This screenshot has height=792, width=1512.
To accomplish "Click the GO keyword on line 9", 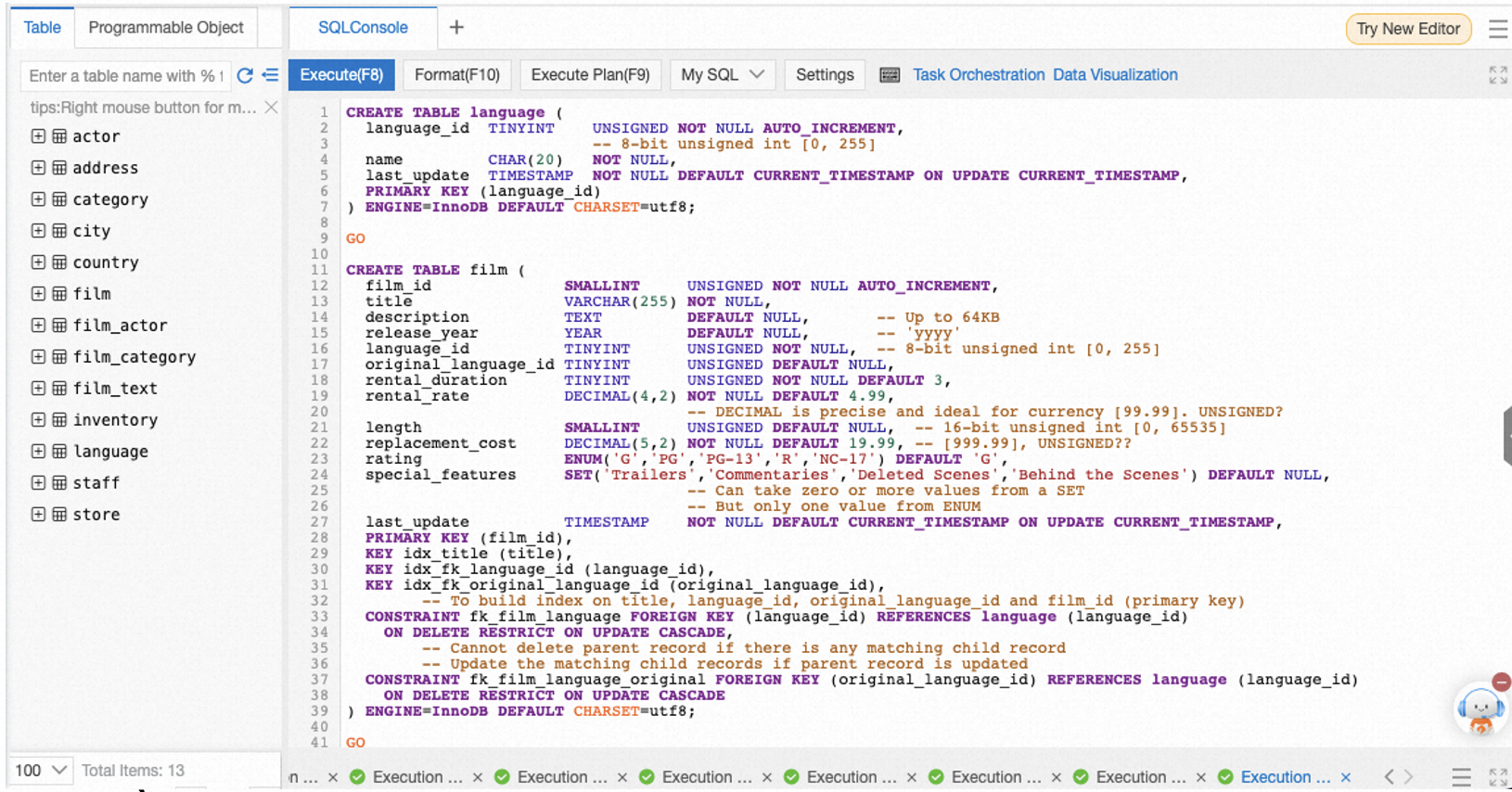I will 355,238.
